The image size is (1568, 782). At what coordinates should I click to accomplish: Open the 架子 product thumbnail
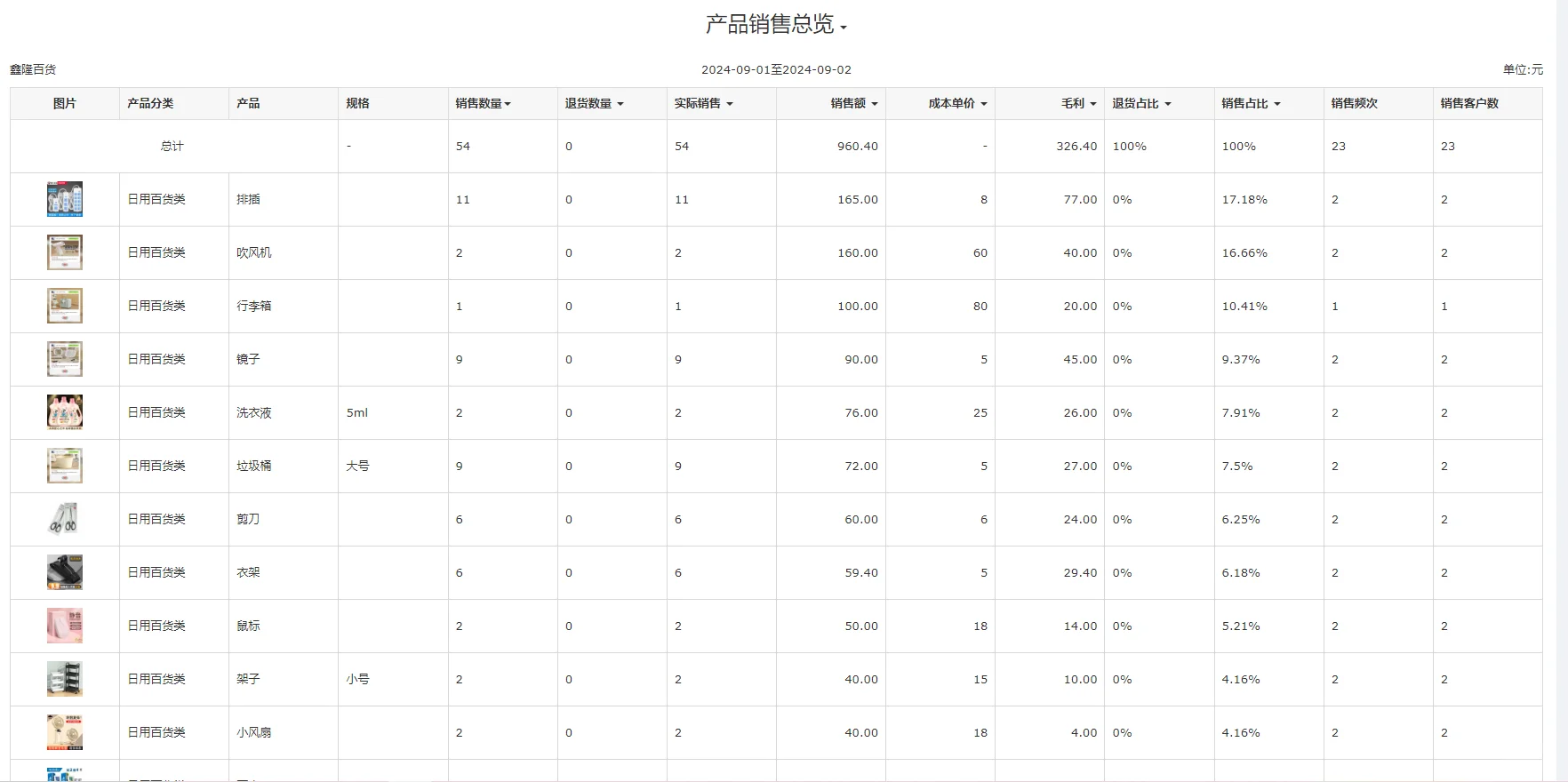click(65, 679)
